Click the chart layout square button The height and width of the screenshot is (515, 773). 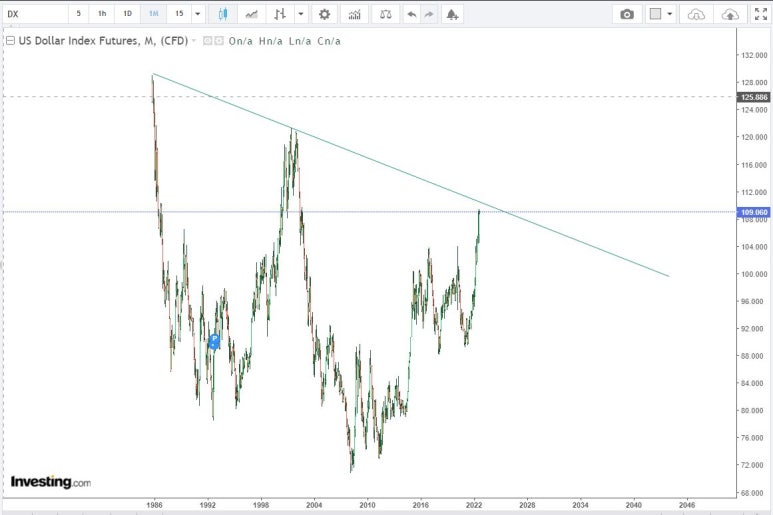pyautogui.click(x=655, y=14)
